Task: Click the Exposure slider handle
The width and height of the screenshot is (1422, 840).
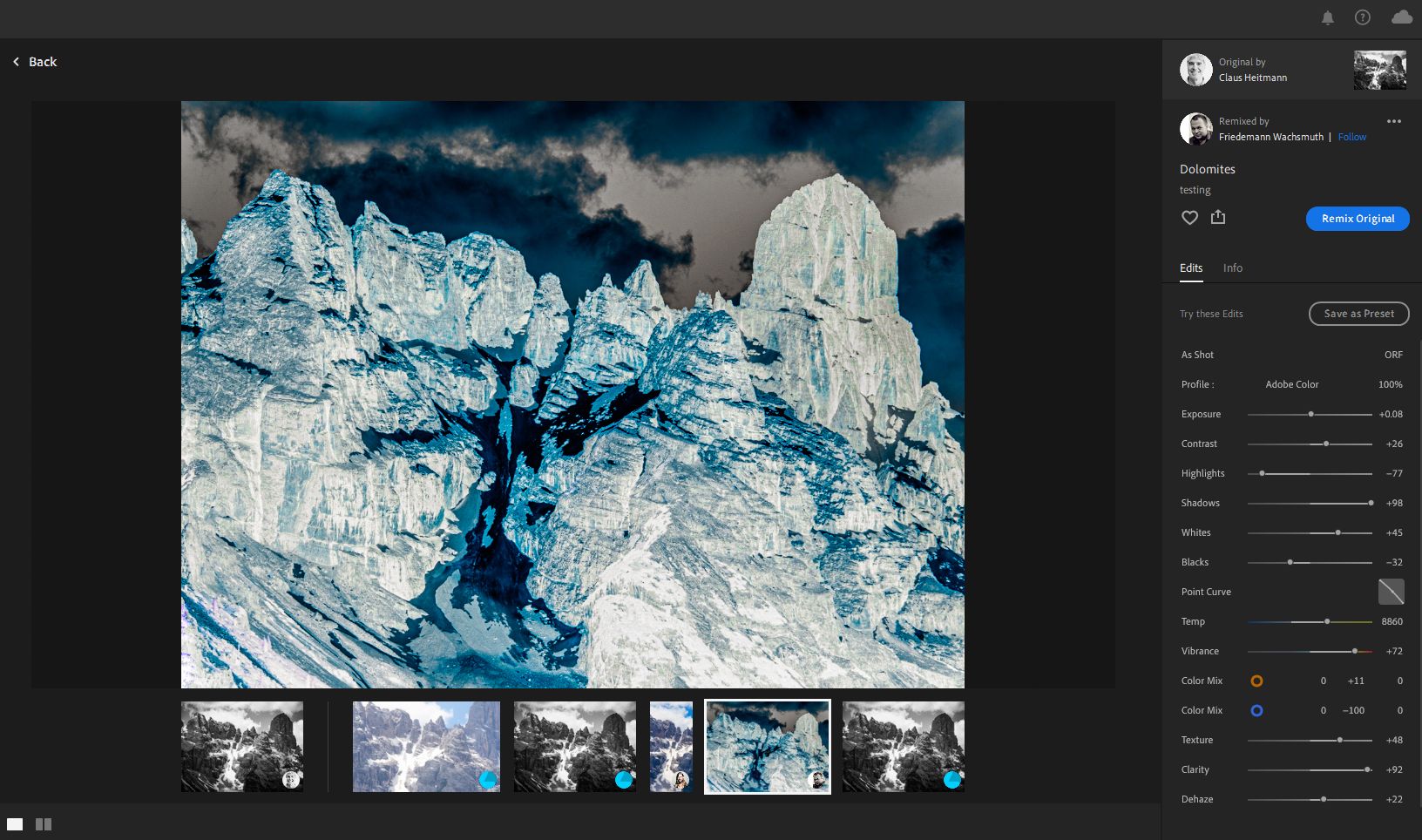Action: click(x=1310, y=414)
